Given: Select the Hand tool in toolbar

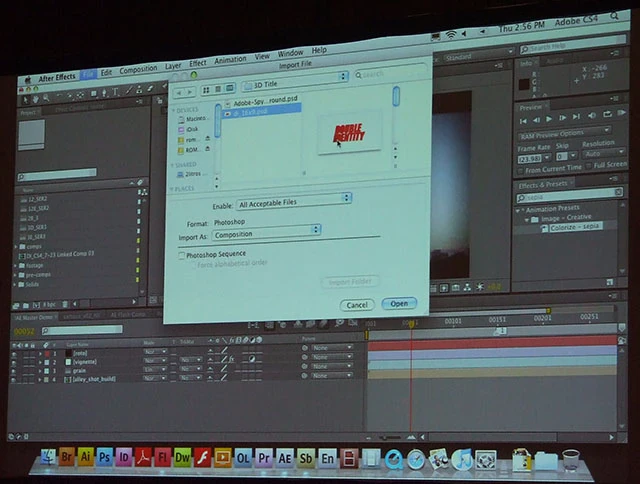Looking at the screenshot, I should [36, 98].
